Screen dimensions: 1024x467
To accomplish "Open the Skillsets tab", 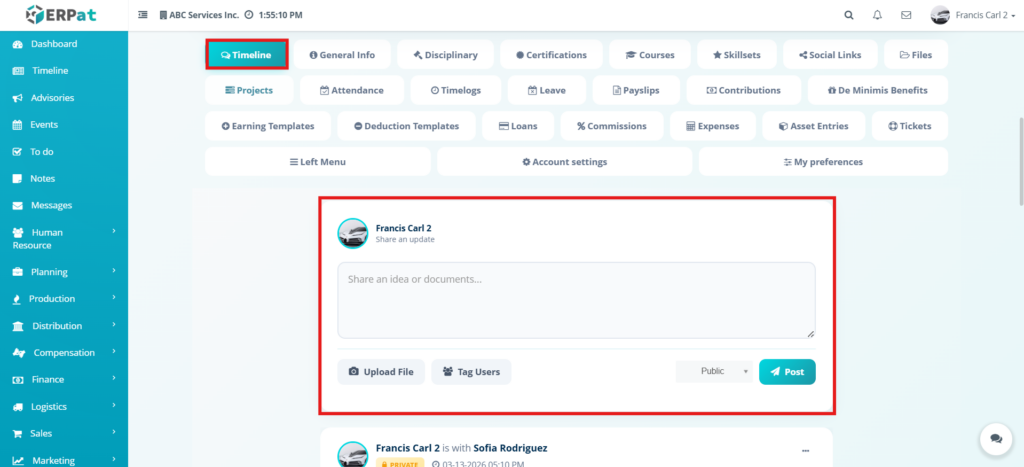I will tap(737, 55).
